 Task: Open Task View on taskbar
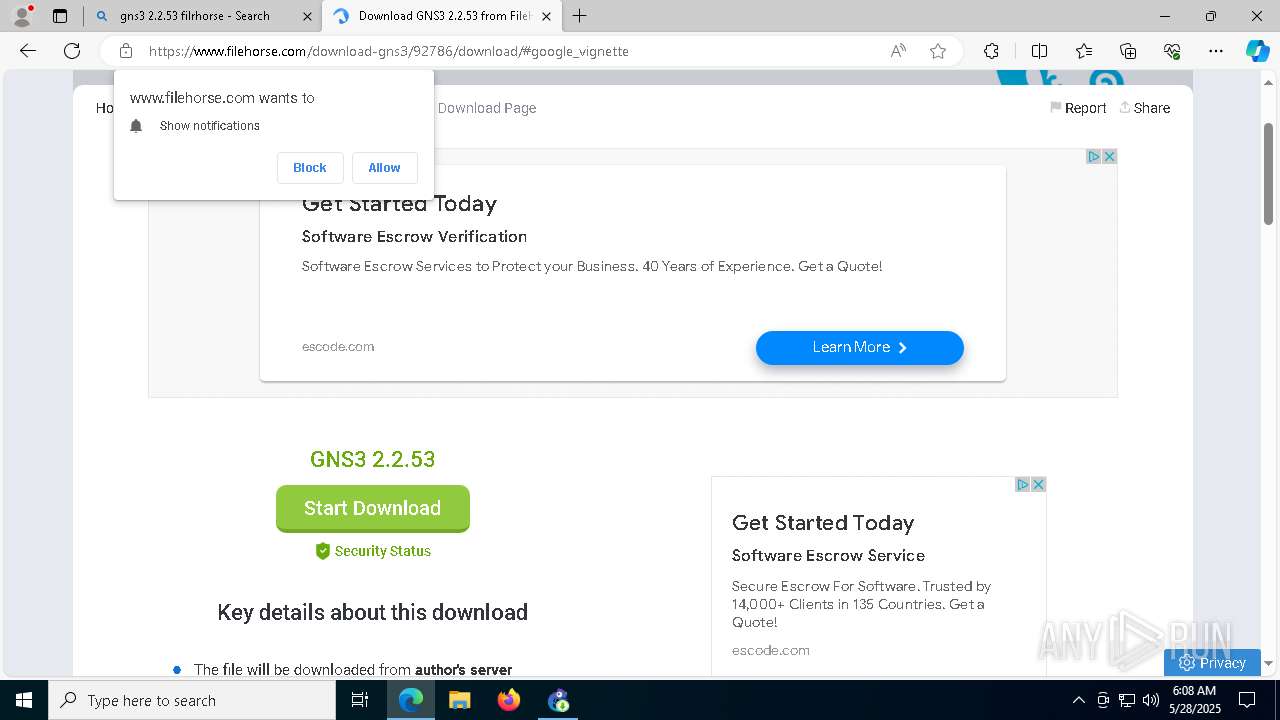360,700
